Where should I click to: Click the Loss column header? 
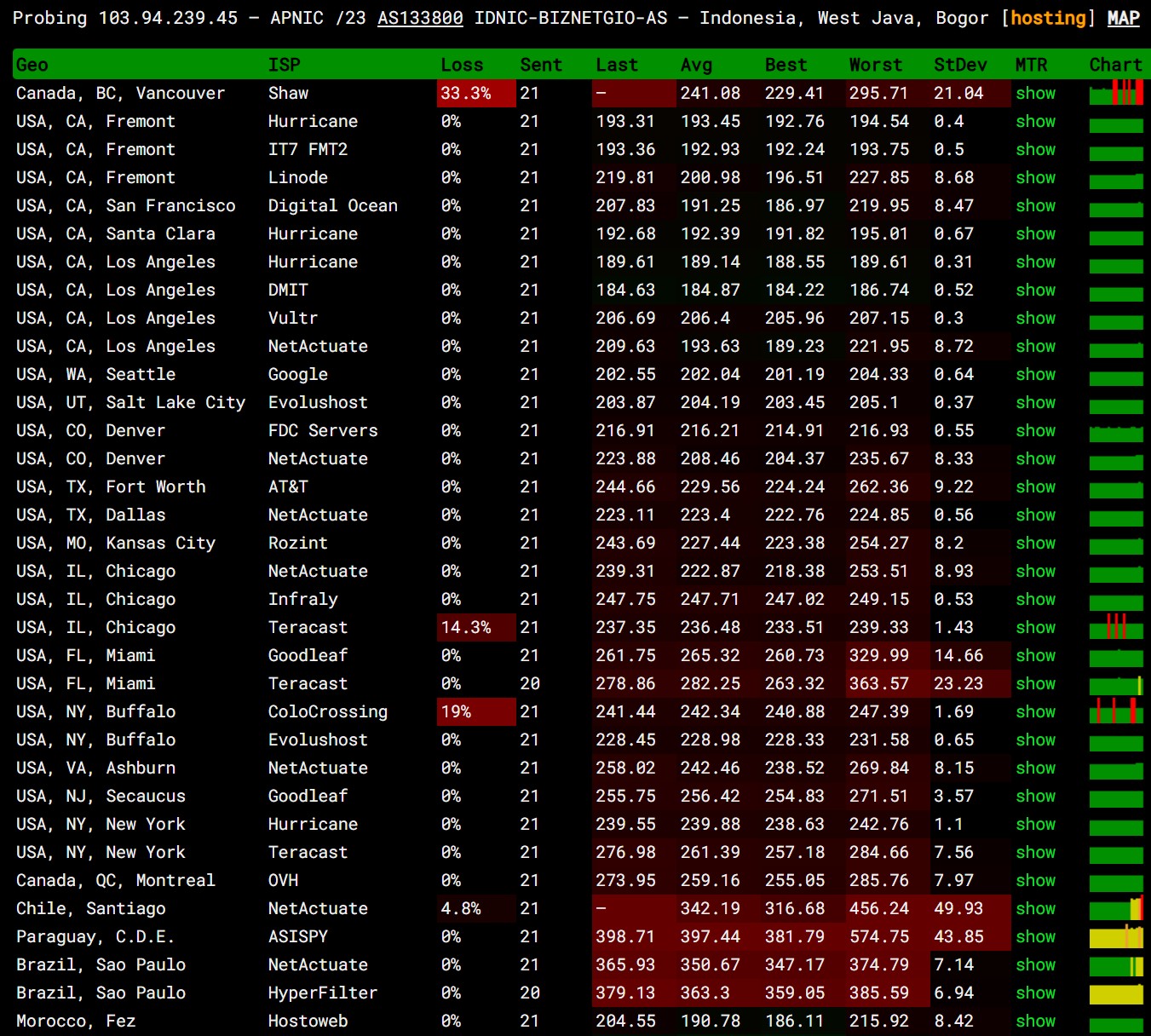click(462, 65)
